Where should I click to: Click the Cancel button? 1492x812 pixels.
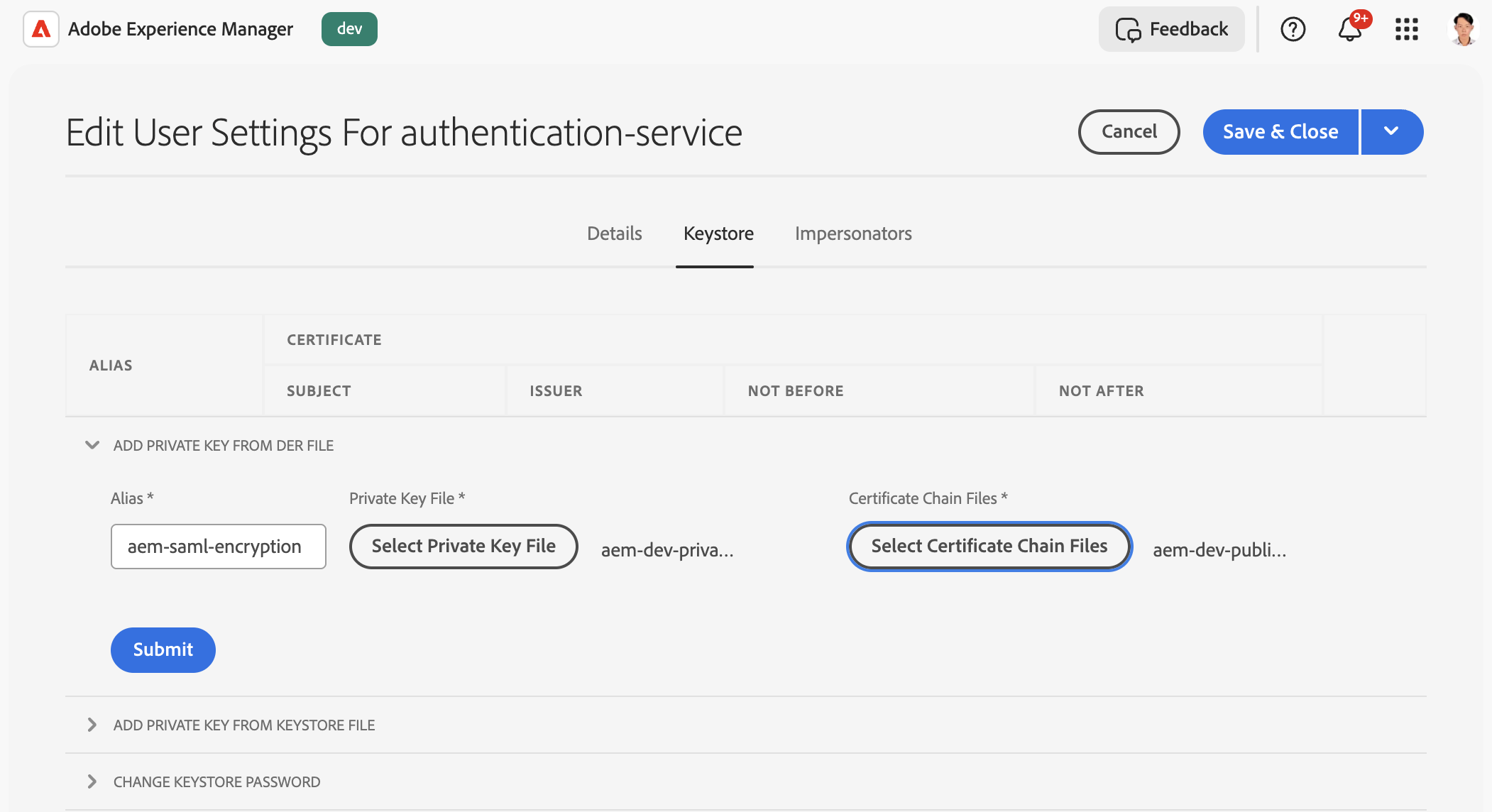1129,131
